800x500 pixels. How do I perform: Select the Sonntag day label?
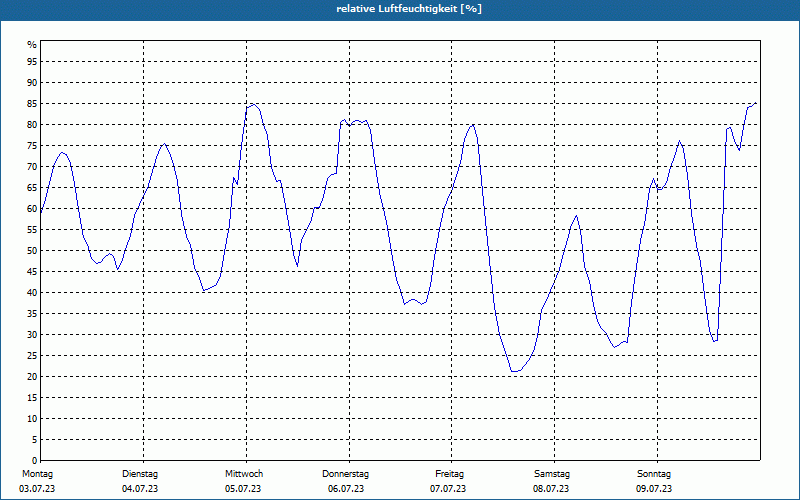pyautogui.click(x=654, y=474)
